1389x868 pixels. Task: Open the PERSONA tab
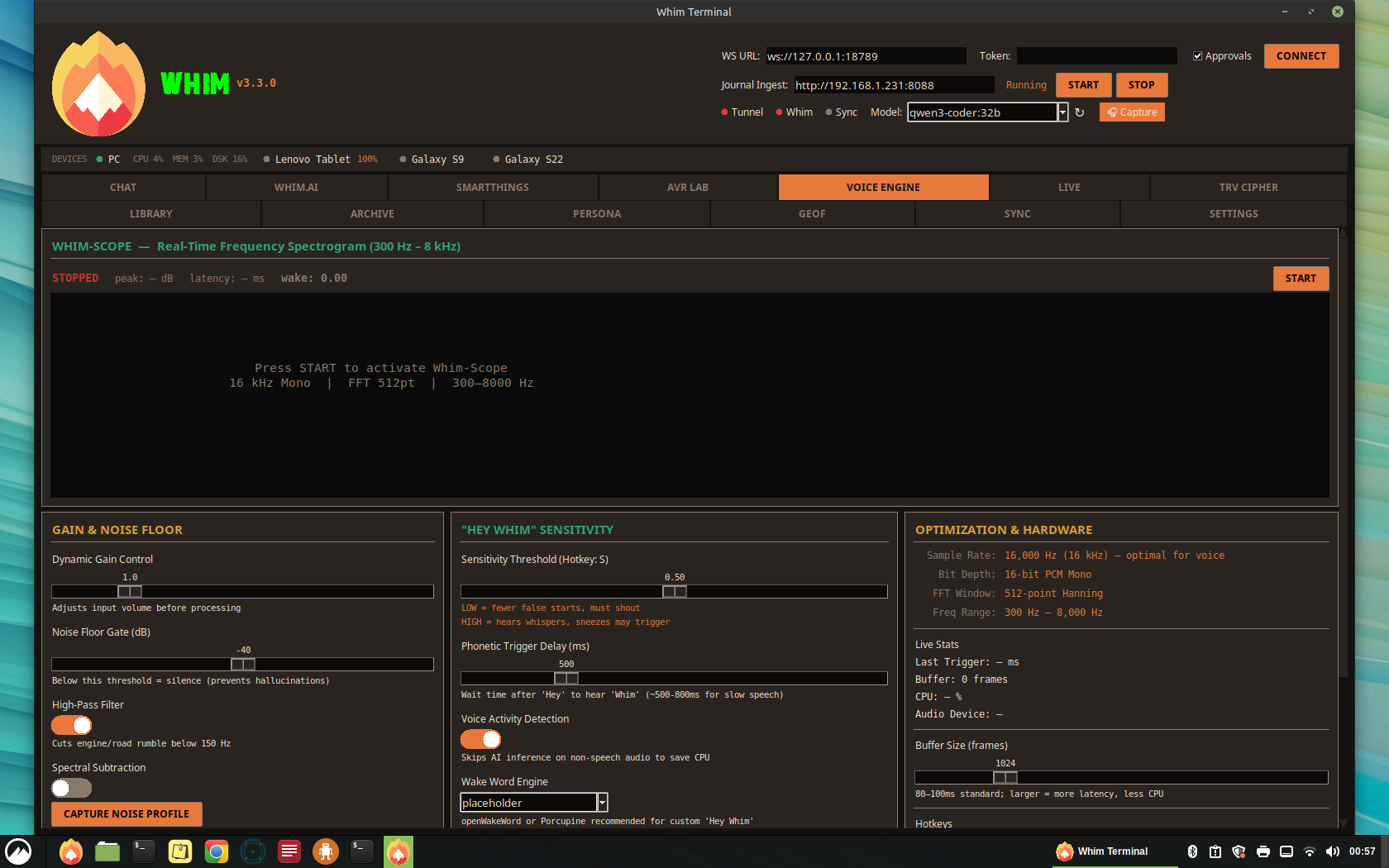[x=597, y=213]
